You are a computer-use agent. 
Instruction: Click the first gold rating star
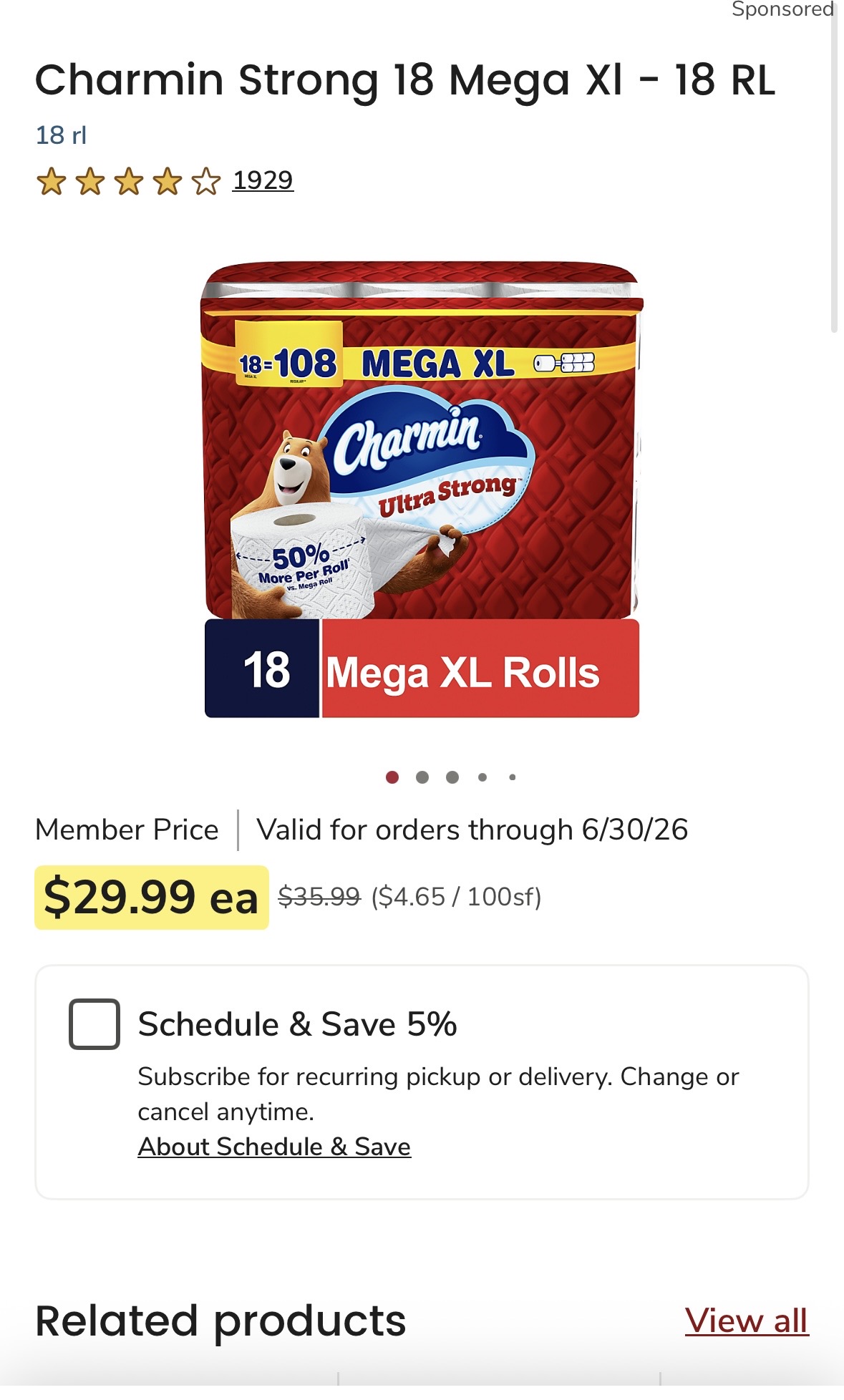[51, 181]
